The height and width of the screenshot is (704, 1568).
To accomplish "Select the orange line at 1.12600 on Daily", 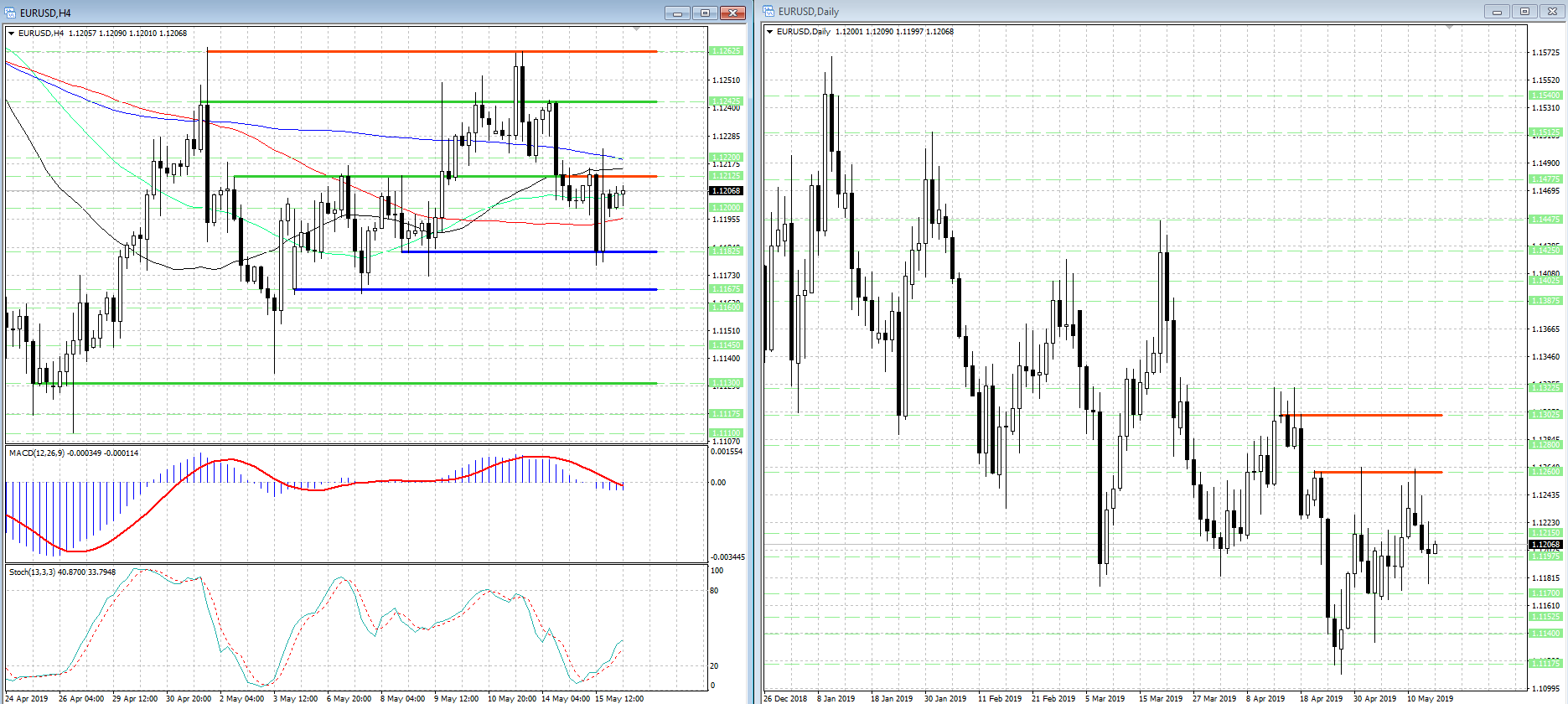I will pyautogui.click(x=1378, y=473).
